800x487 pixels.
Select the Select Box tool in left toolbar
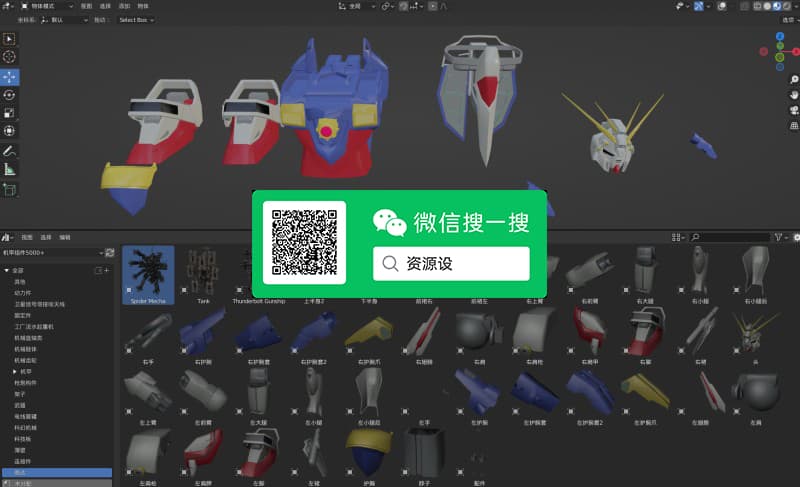(x=9, y=39)
